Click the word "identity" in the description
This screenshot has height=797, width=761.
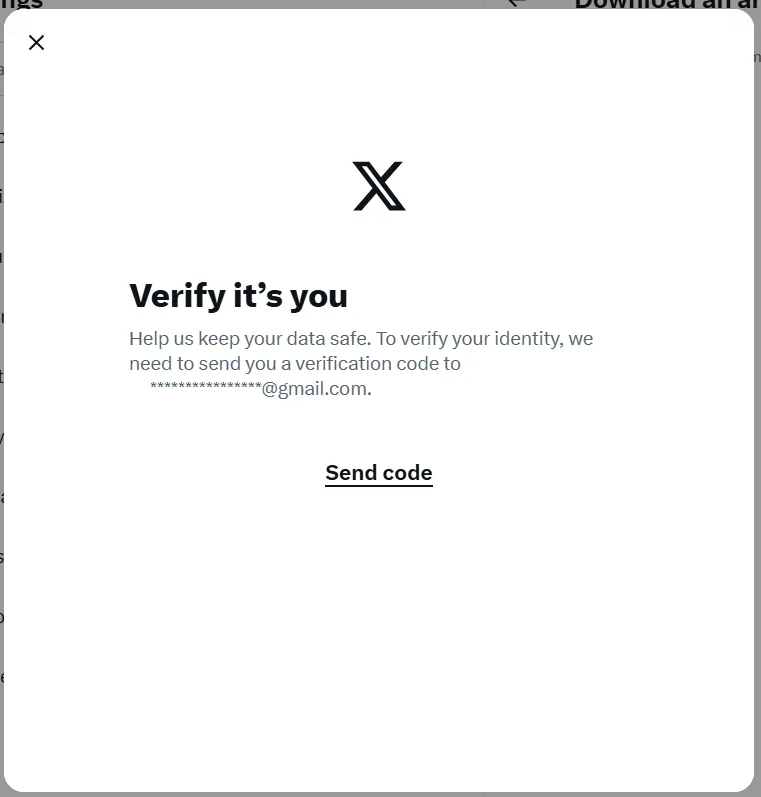(x=529, y=339)
